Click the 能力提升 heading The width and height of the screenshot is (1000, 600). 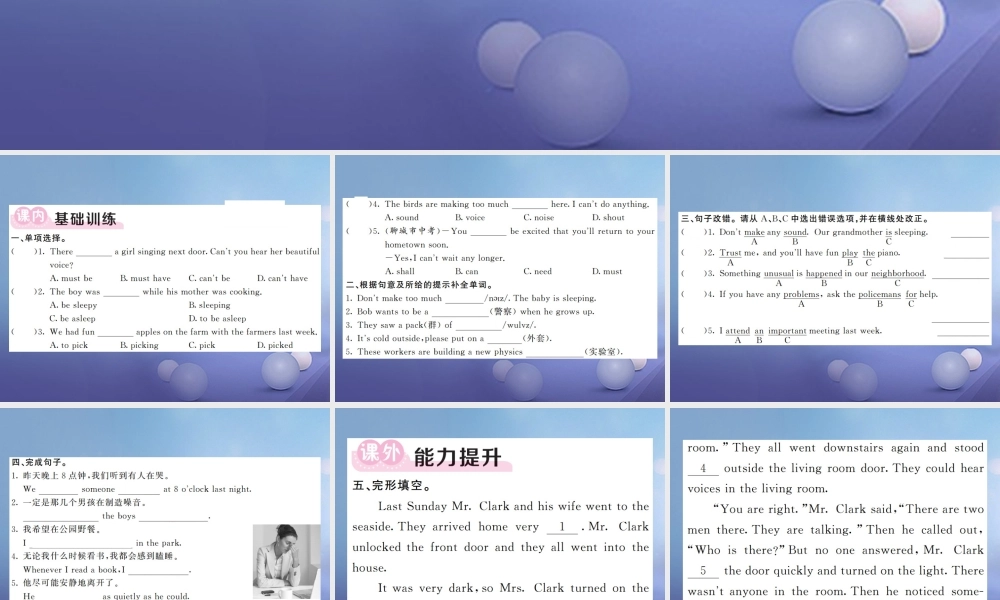(x=458, y=457)
